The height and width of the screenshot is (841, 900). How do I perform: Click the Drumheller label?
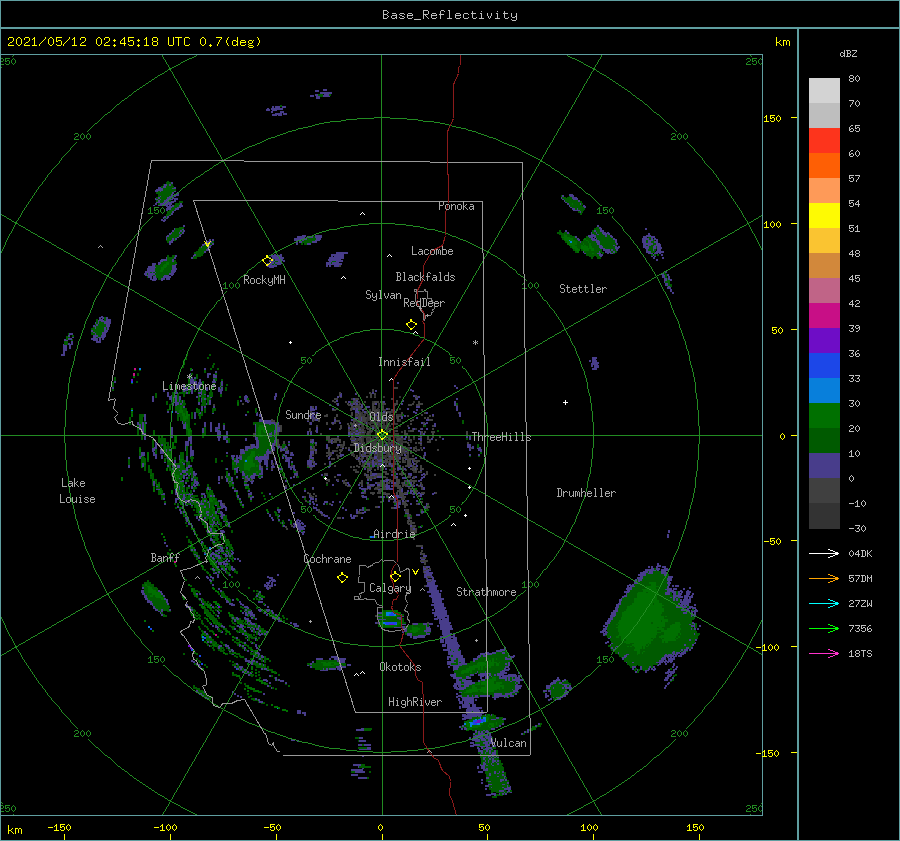point(586,493)
